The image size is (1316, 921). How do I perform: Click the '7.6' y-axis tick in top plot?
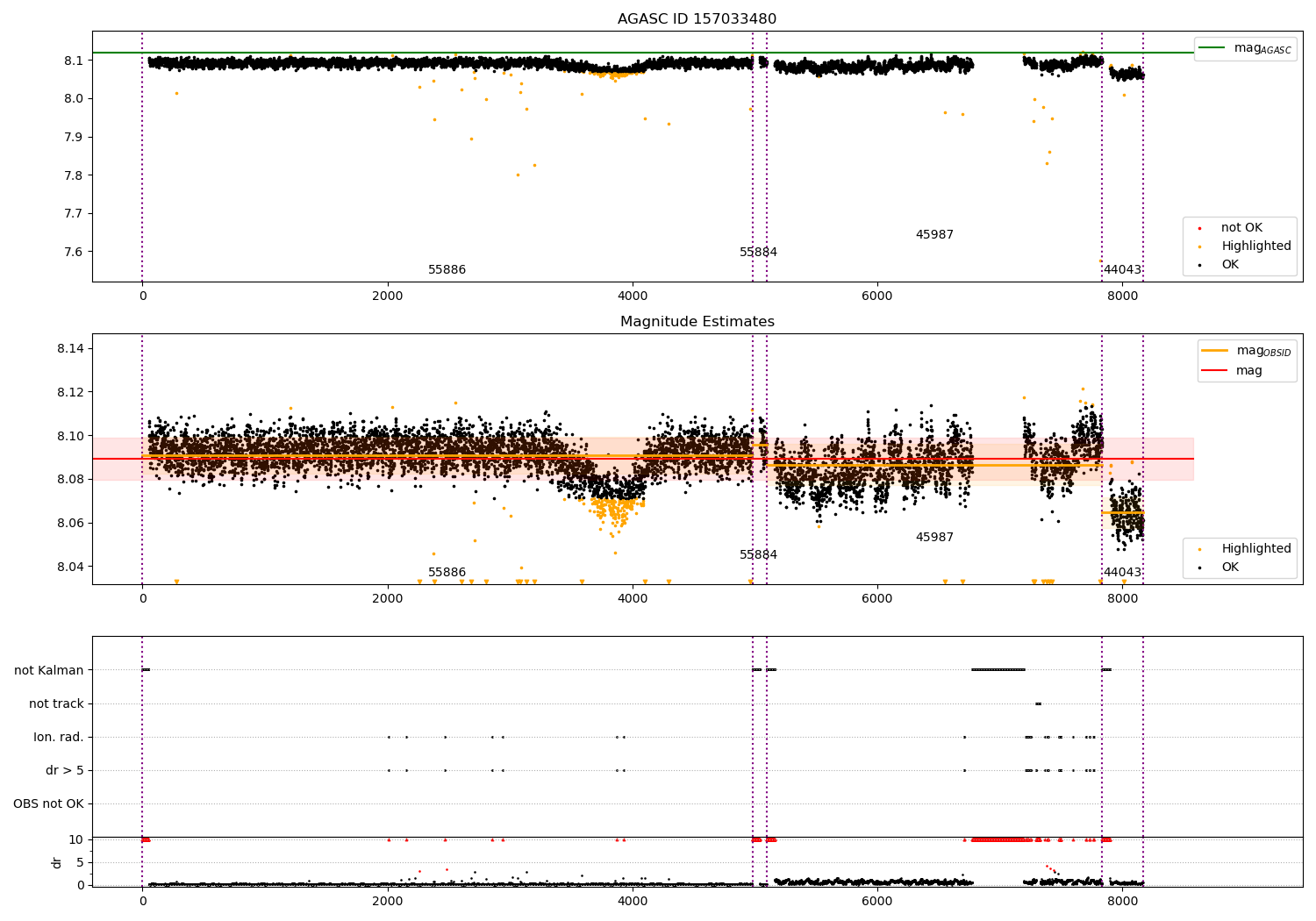pos(74,253)
